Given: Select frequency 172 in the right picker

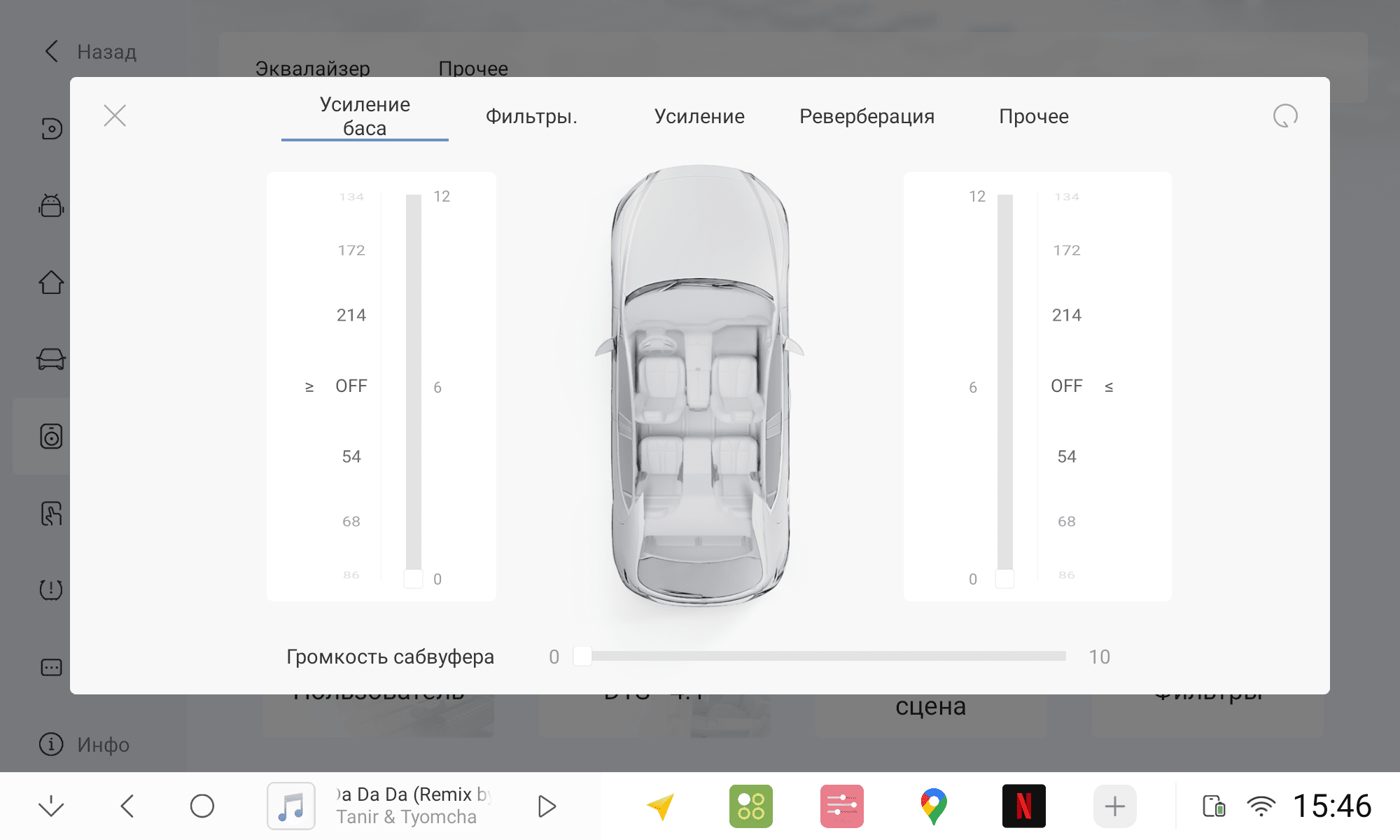Looking at the screenshot, I should pos(1067,250).
